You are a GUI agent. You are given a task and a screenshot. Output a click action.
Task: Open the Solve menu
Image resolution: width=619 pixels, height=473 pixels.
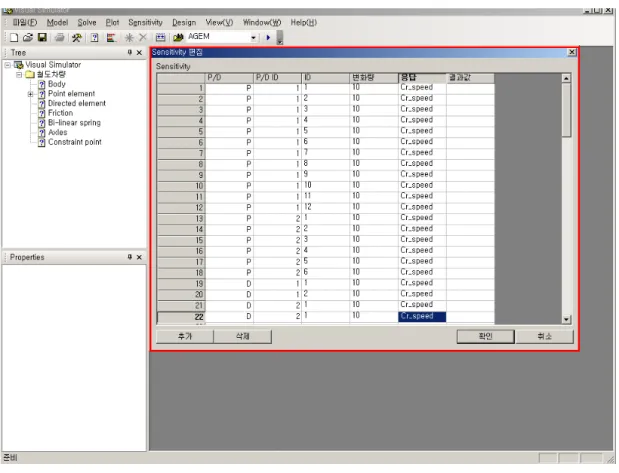[x=87, y=23]
